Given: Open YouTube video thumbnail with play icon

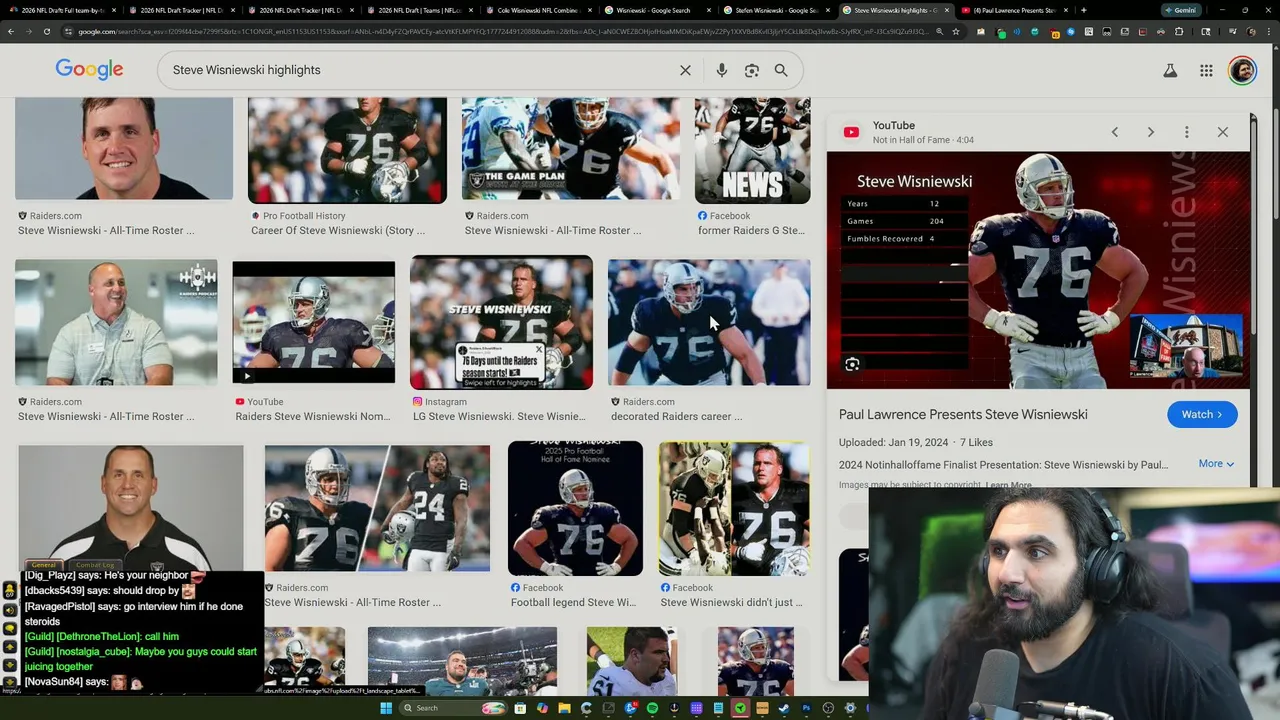Looking at the screenshot, I should [x=314, y=322].
